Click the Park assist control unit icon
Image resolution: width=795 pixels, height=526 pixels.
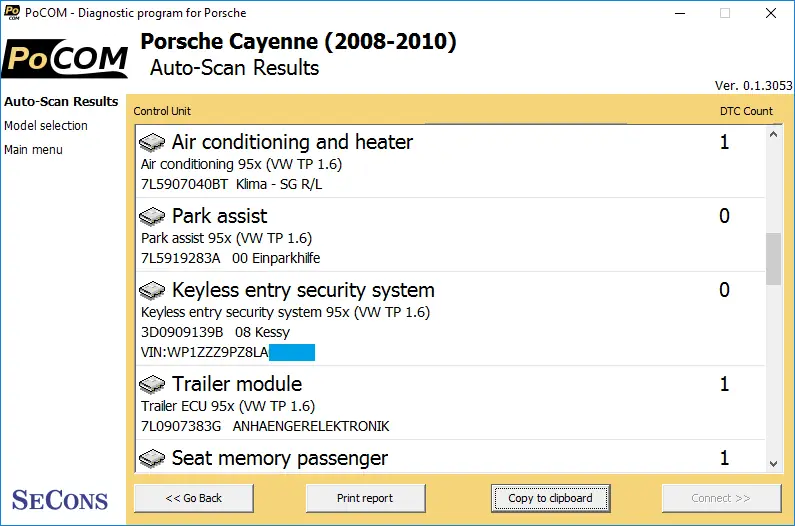click(x=152, y=217)
